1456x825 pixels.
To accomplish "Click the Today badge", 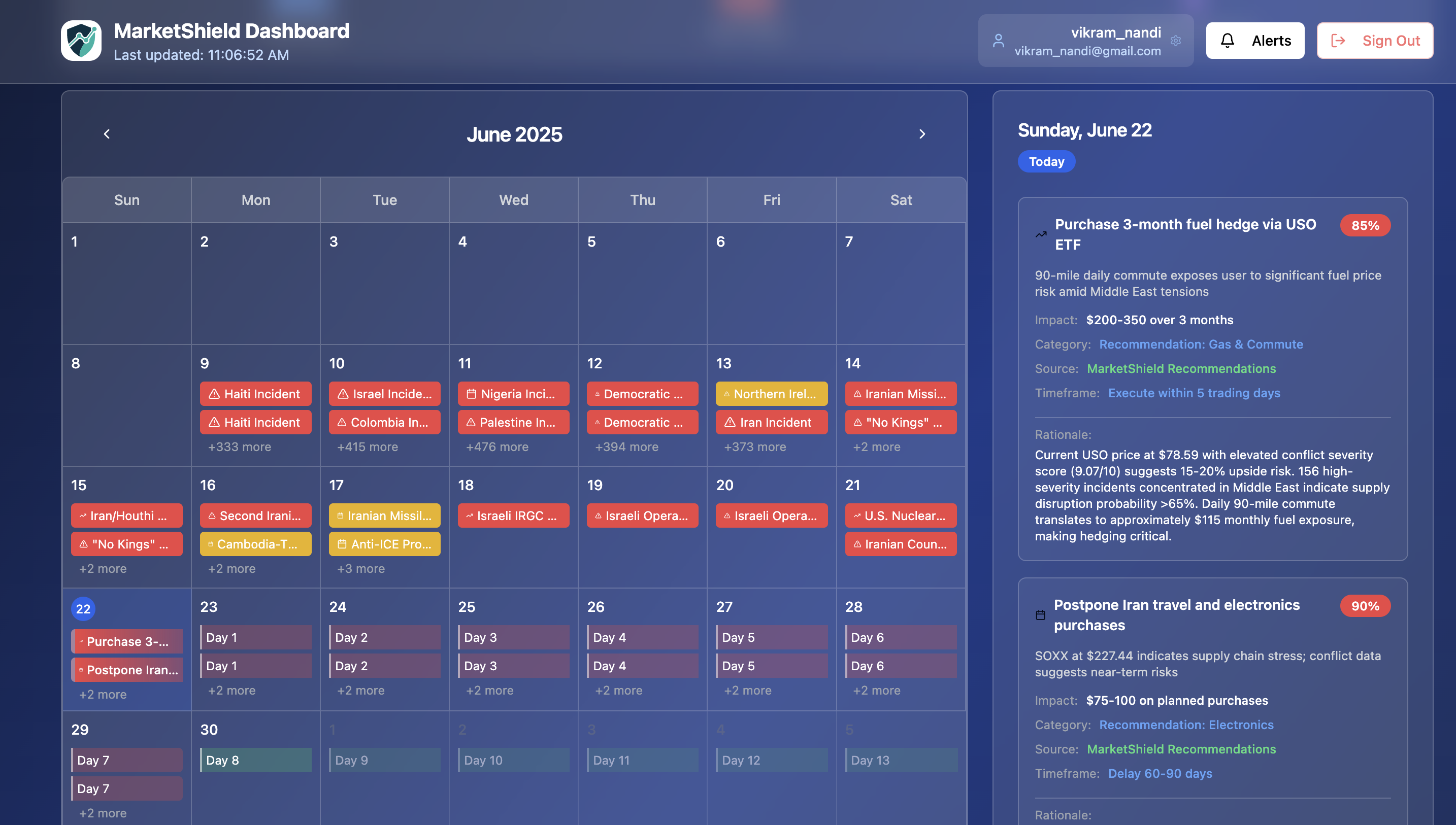I will [1046, 161].
